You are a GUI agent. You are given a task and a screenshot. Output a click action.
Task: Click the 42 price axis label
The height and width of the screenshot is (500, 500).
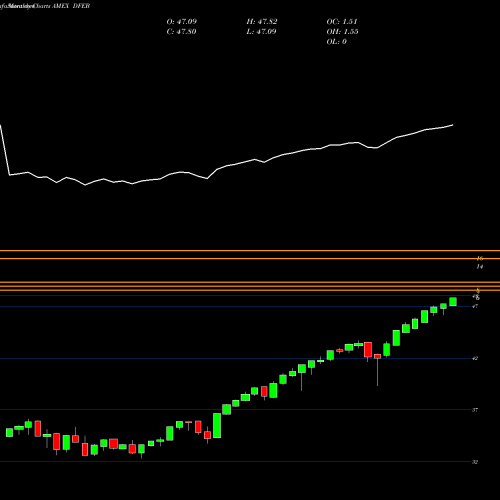475,358
